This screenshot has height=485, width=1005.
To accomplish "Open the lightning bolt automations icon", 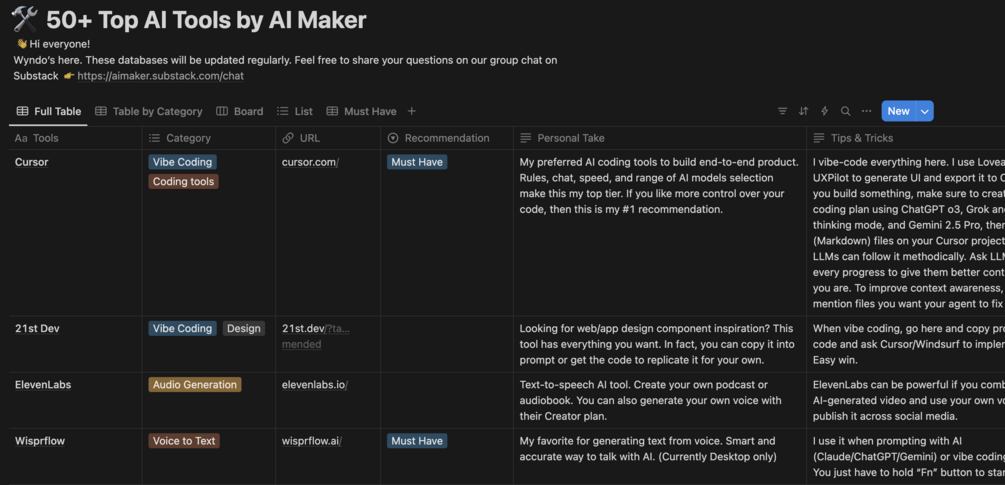I will coord(824,111).
